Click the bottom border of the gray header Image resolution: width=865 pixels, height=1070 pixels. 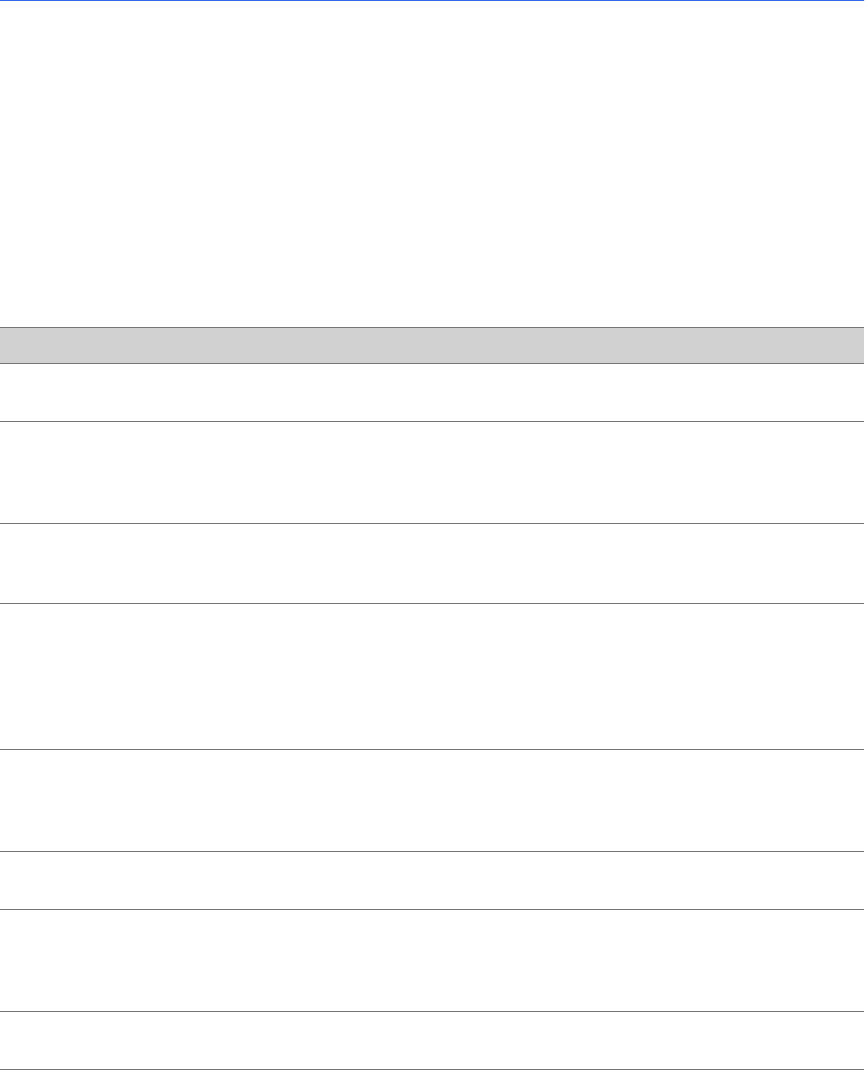432,362
